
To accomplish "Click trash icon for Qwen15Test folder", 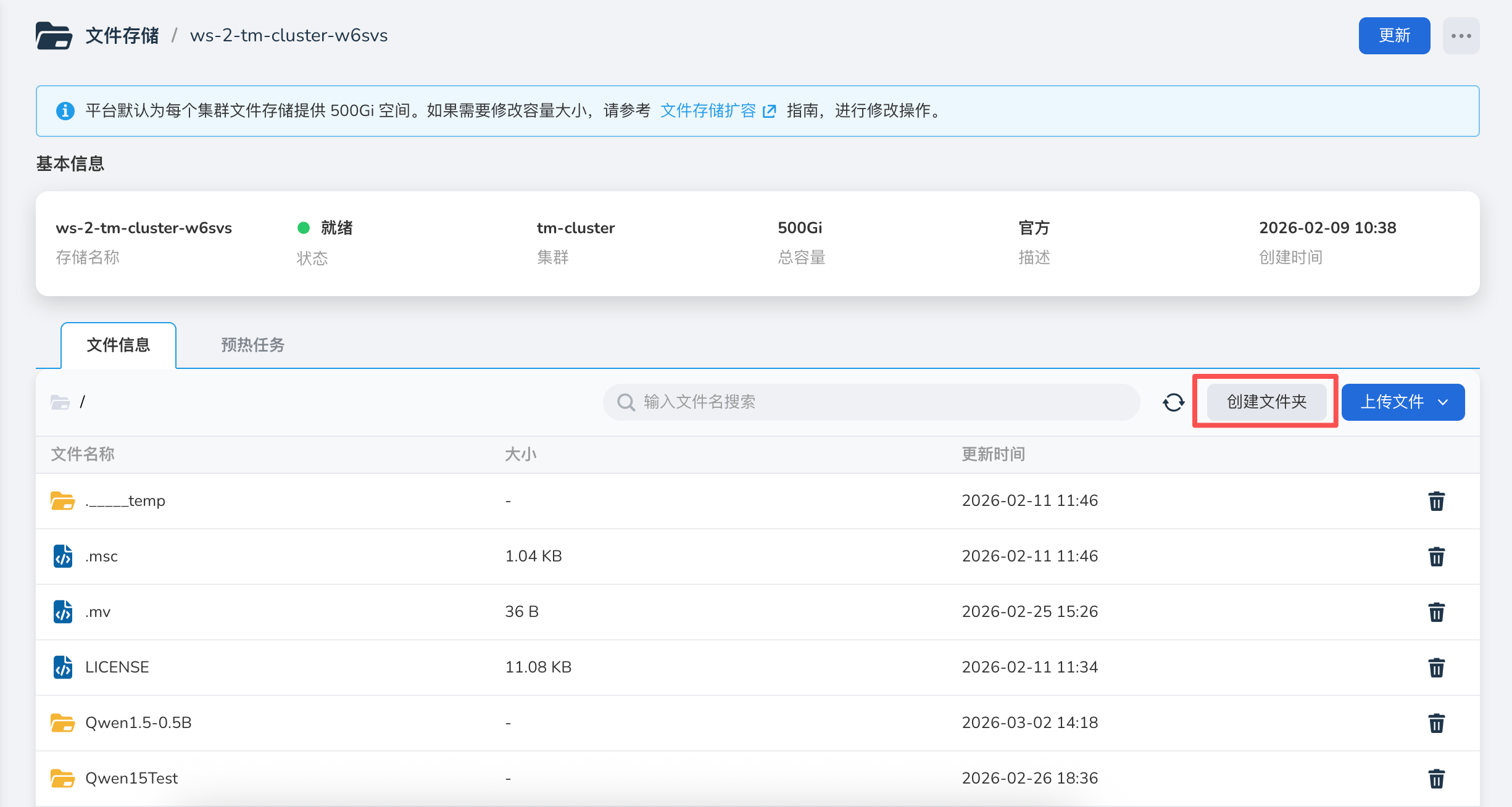I will click(x=1436, y=779).
